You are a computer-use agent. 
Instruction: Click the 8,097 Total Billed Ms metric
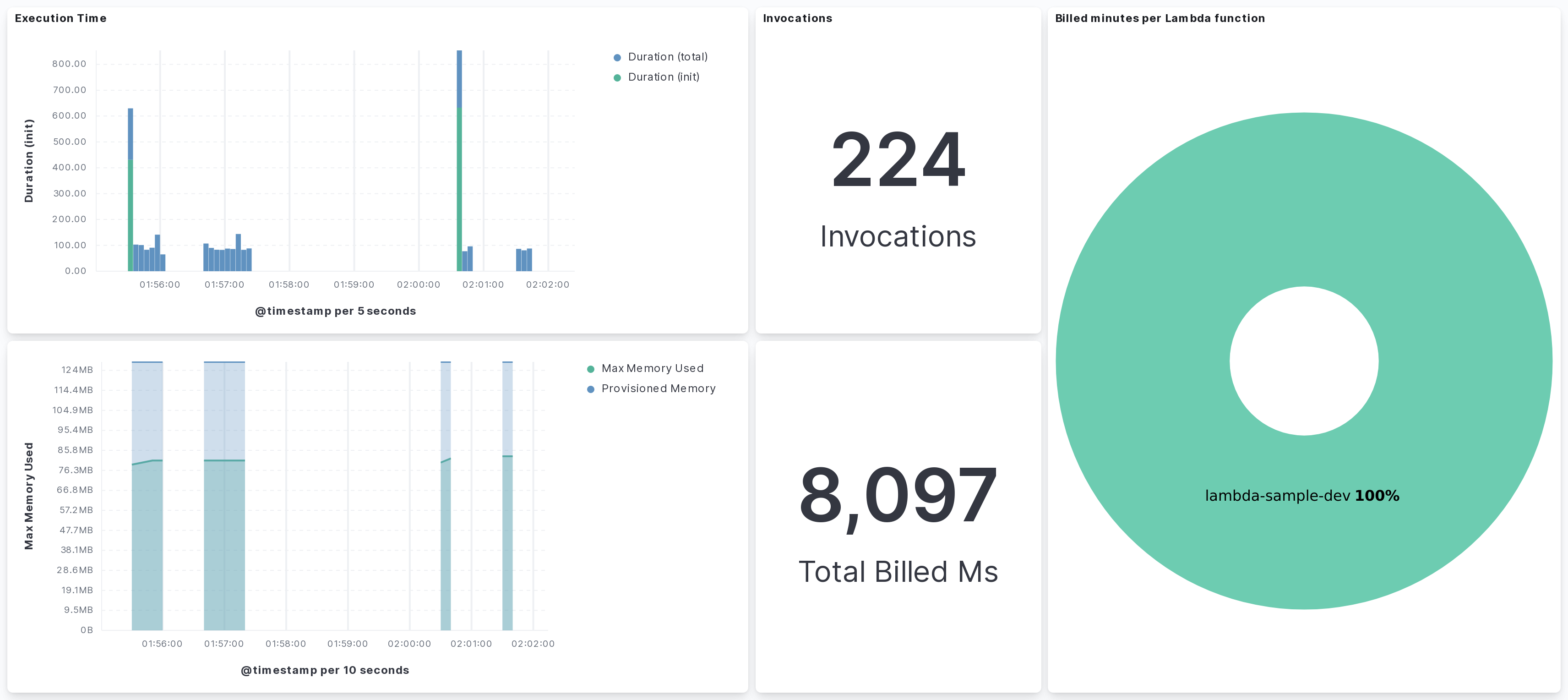click(x=898, y=494)
